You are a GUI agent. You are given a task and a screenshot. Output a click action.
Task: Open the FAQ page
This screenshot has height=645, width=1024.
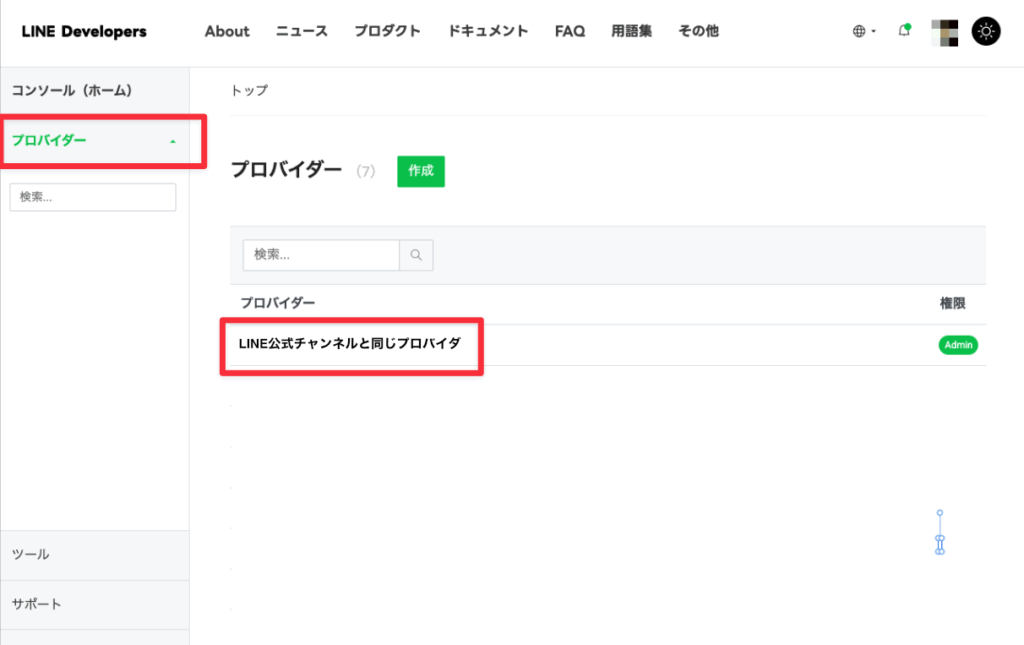point(570,32)
